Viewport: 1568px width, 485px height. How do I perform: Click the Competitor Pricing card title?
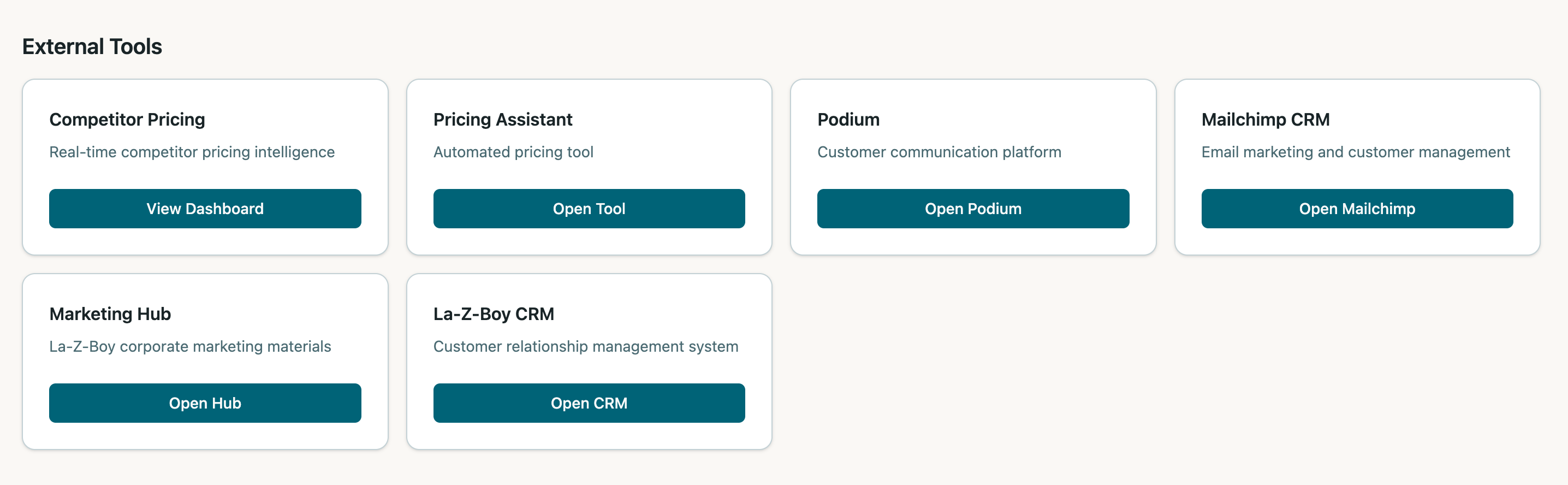pos(127,120)
